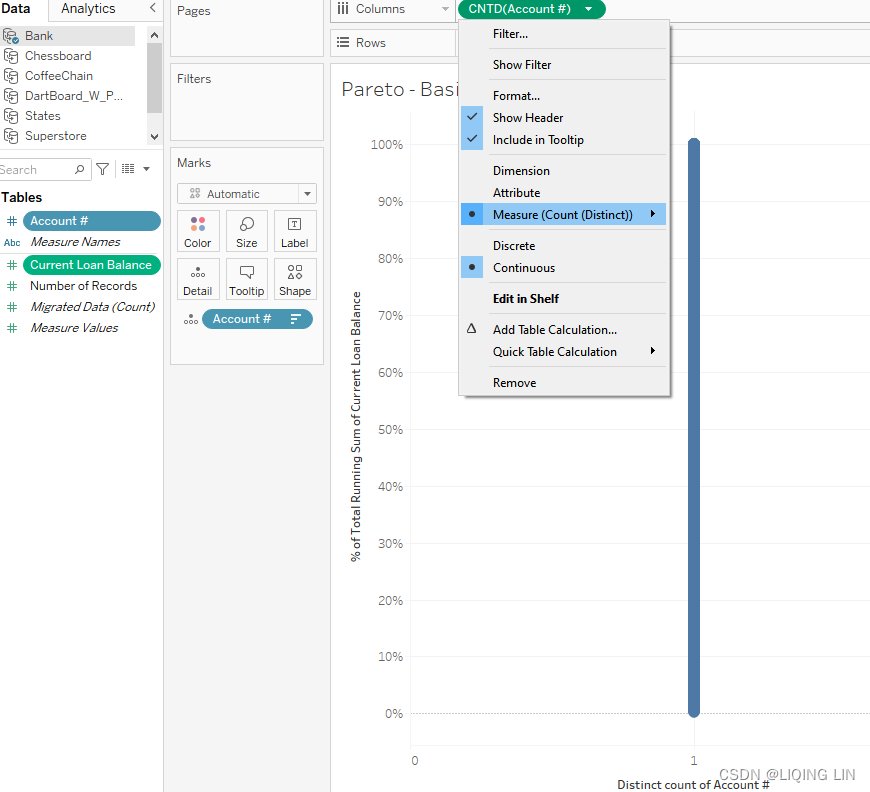Click the data source list up arrow

[x=154, y=35]
